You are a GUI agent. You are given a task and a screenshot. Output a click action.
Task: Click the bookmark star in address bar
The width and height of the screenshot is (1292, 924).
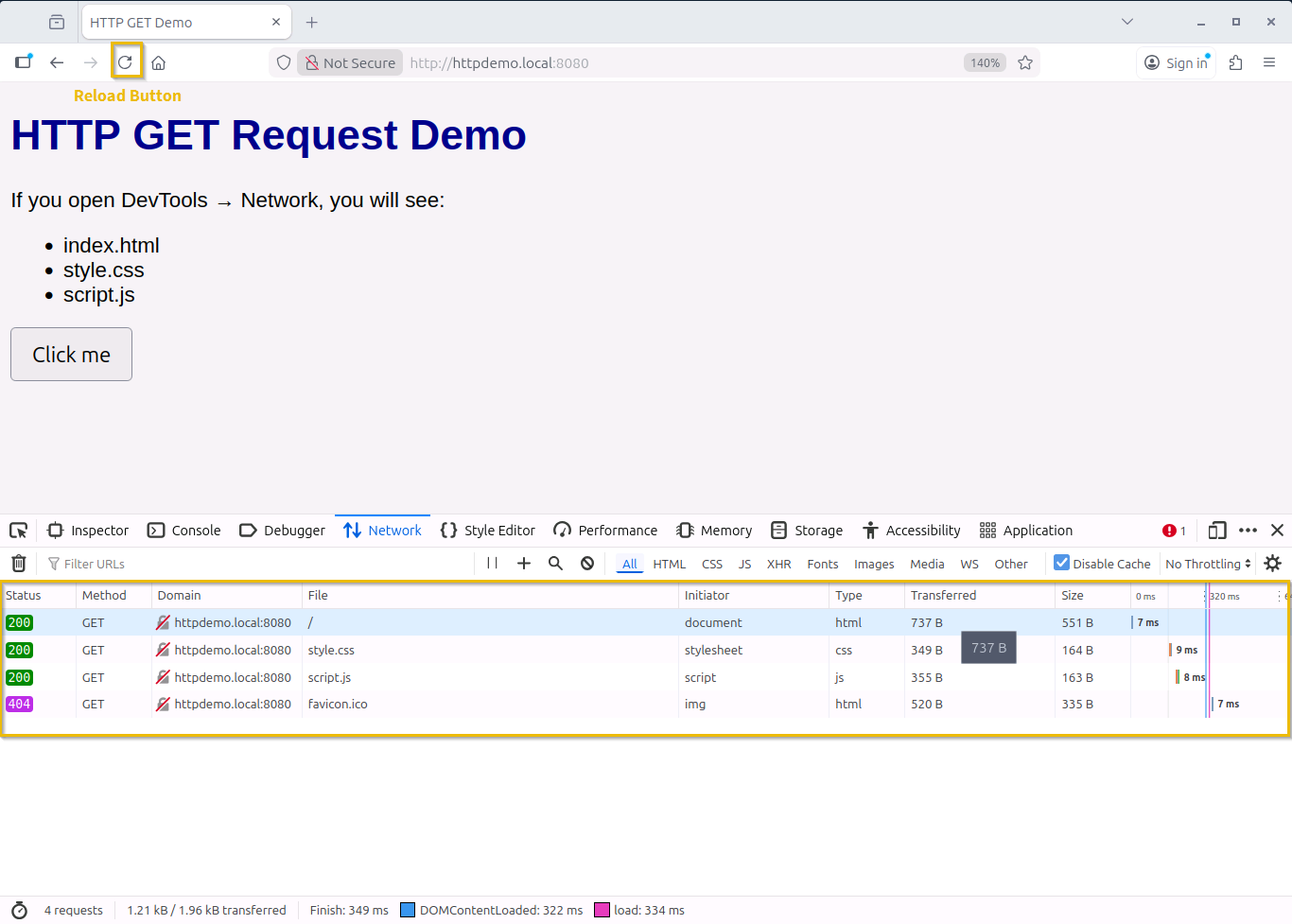point(1025,61)
